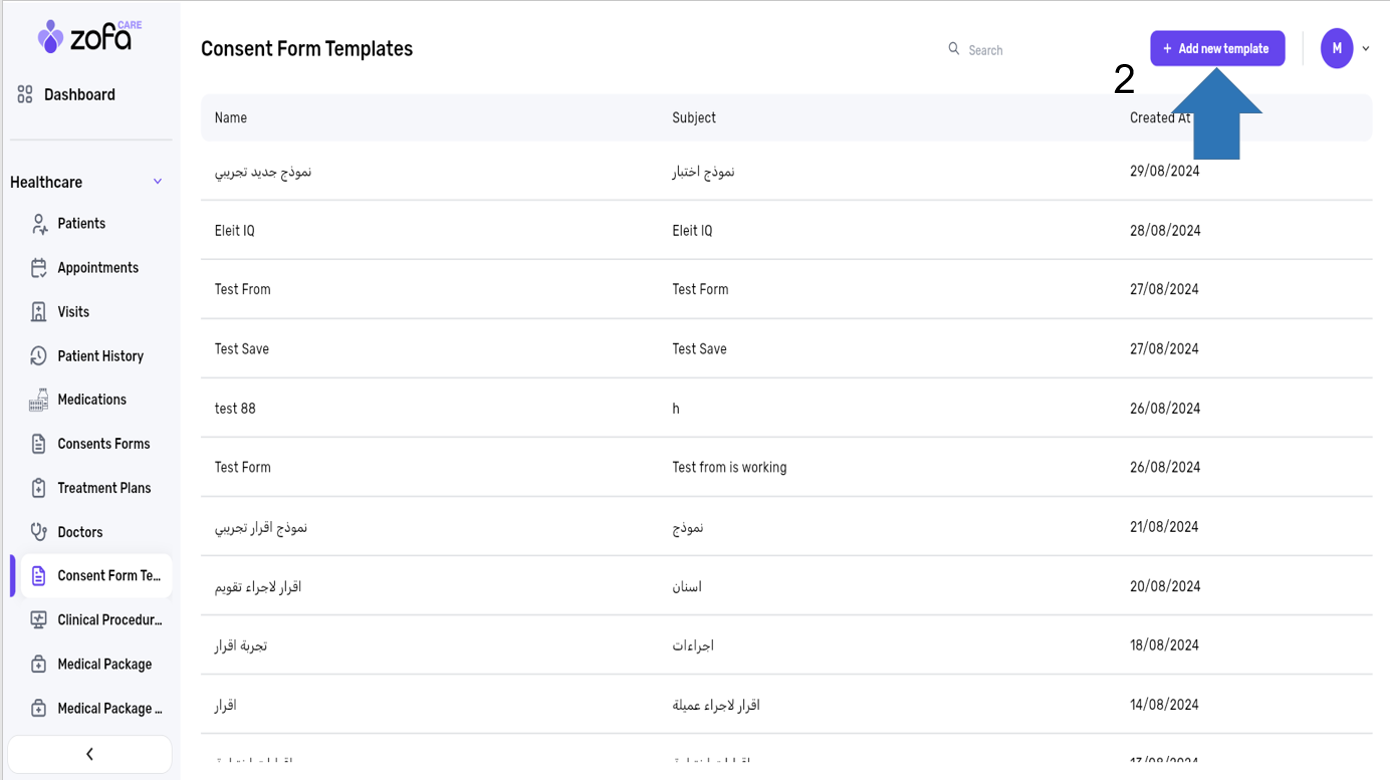Screen dimensions: 1390x780
Task: Click the Dashboard grid icon
Action: [25, 95]
